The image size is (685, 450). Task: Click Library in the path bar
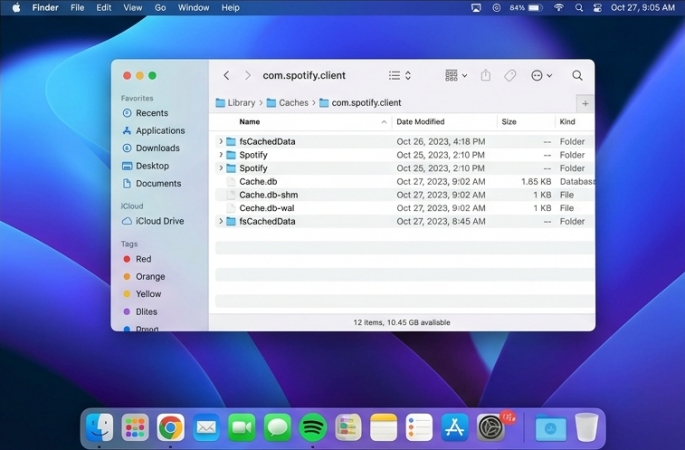tap(235, 103)
